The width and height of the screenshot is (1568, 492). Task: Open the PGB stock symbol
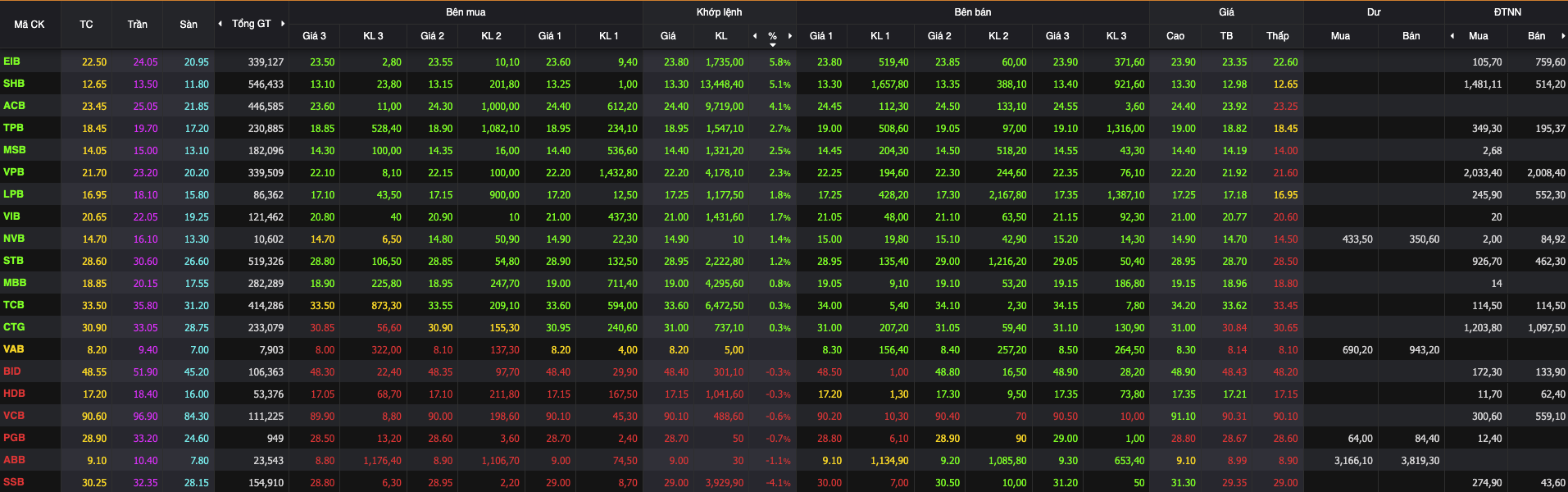[x=14, y=438]
